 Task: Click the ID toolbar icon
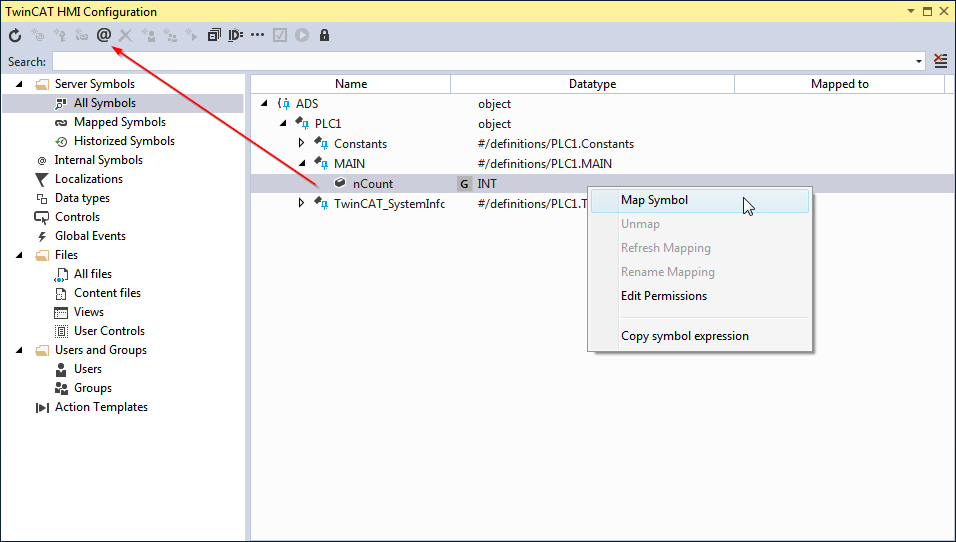tap(235, 35)
